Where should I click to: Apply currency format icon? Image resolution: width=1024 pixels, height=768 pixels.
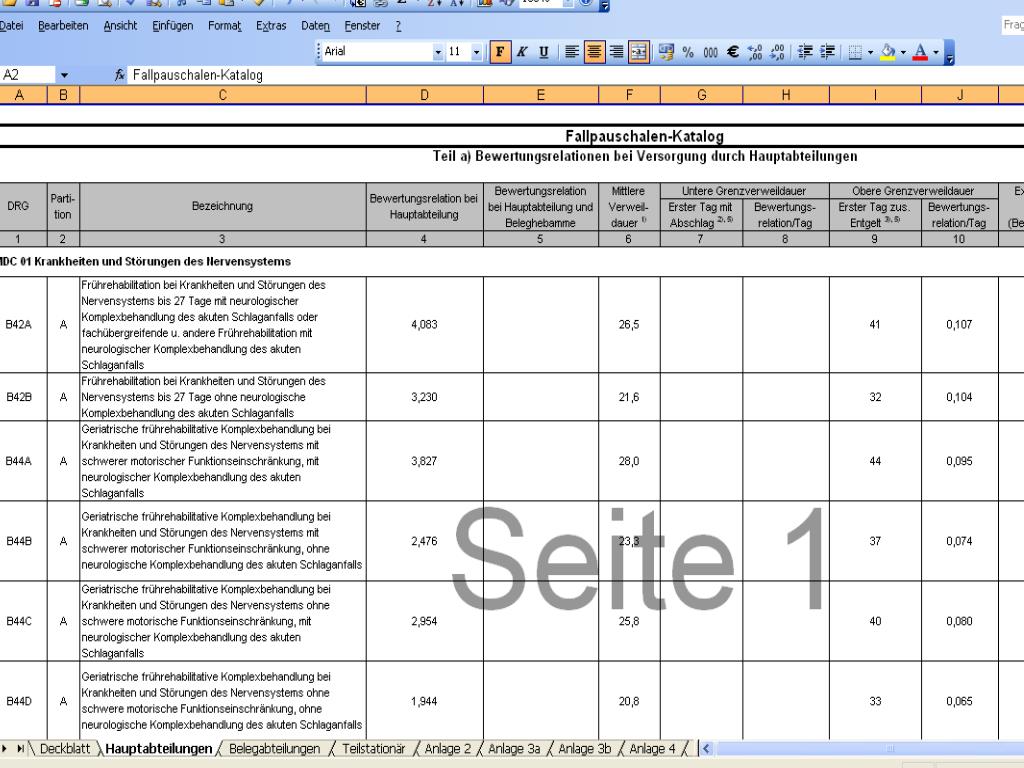coord(666,52)
